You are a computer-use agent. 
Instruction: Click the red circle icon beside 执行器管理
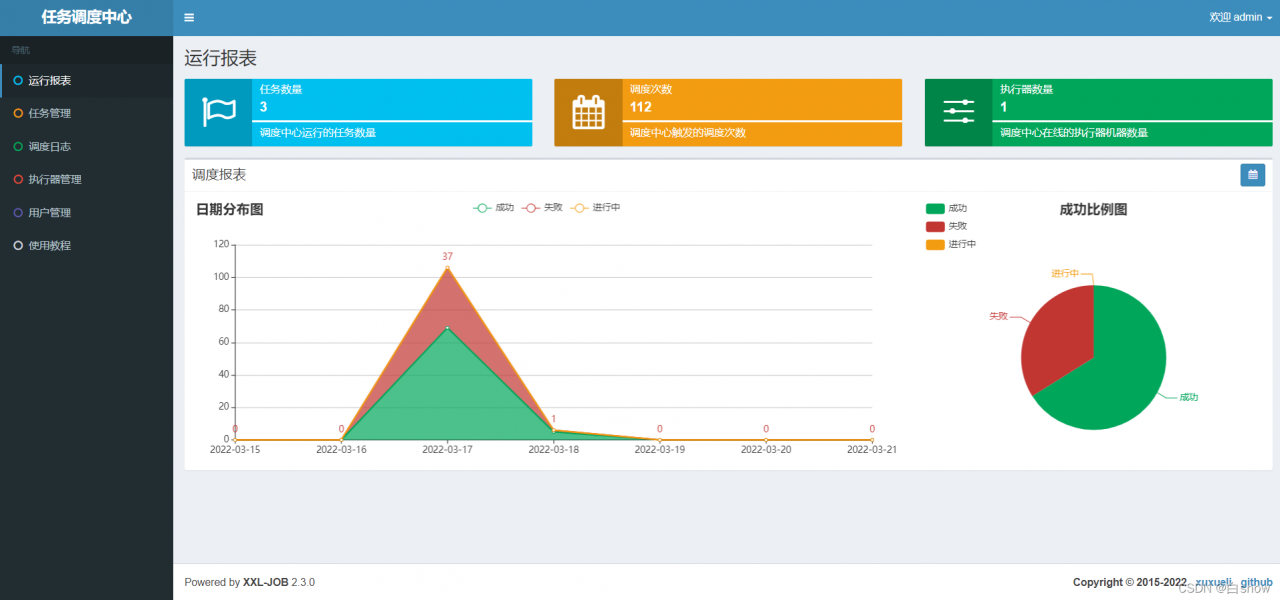point(18,179)
